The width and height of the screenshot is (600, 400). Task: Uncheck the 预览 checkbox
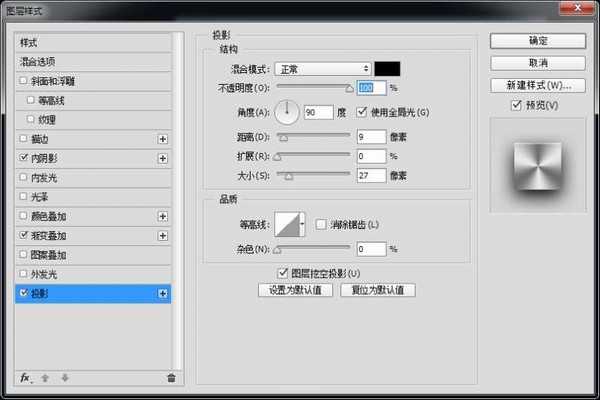(516, 105)
